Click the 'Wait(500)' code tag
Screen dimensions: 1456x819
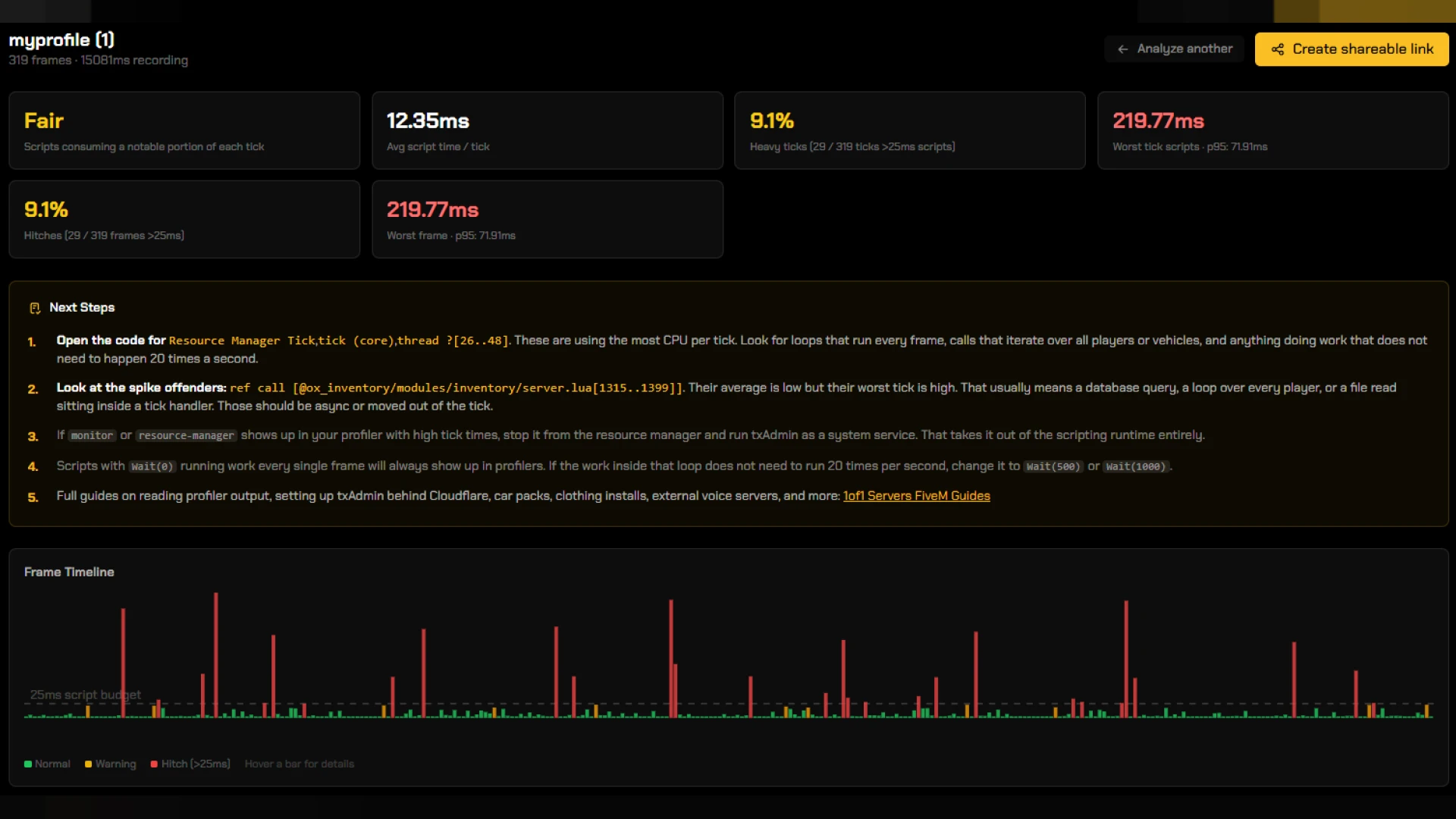[x=1053, y=466]
